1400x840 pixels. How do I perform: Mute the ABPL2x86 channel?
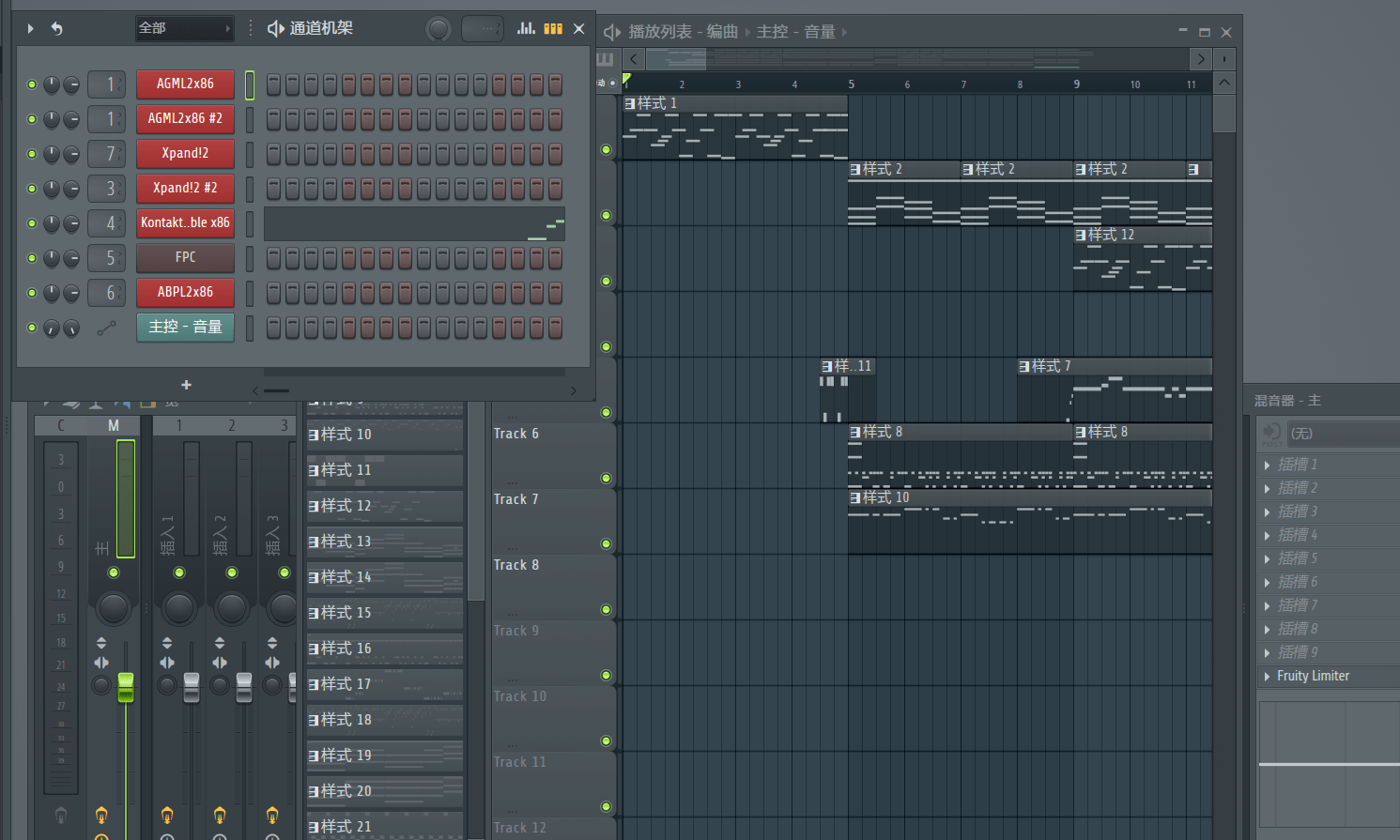[x=32, y=293]
